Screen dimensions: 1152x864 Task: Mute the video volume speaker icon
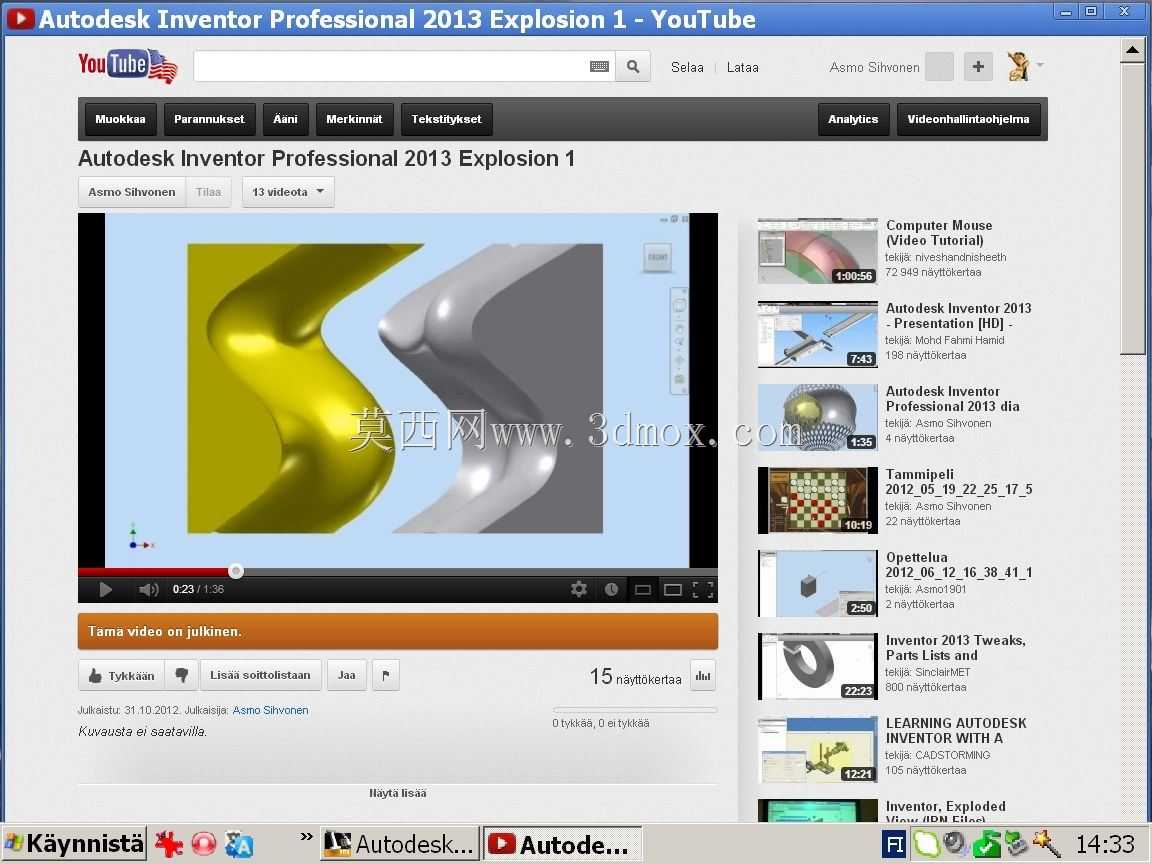click(x=148, y=589)
